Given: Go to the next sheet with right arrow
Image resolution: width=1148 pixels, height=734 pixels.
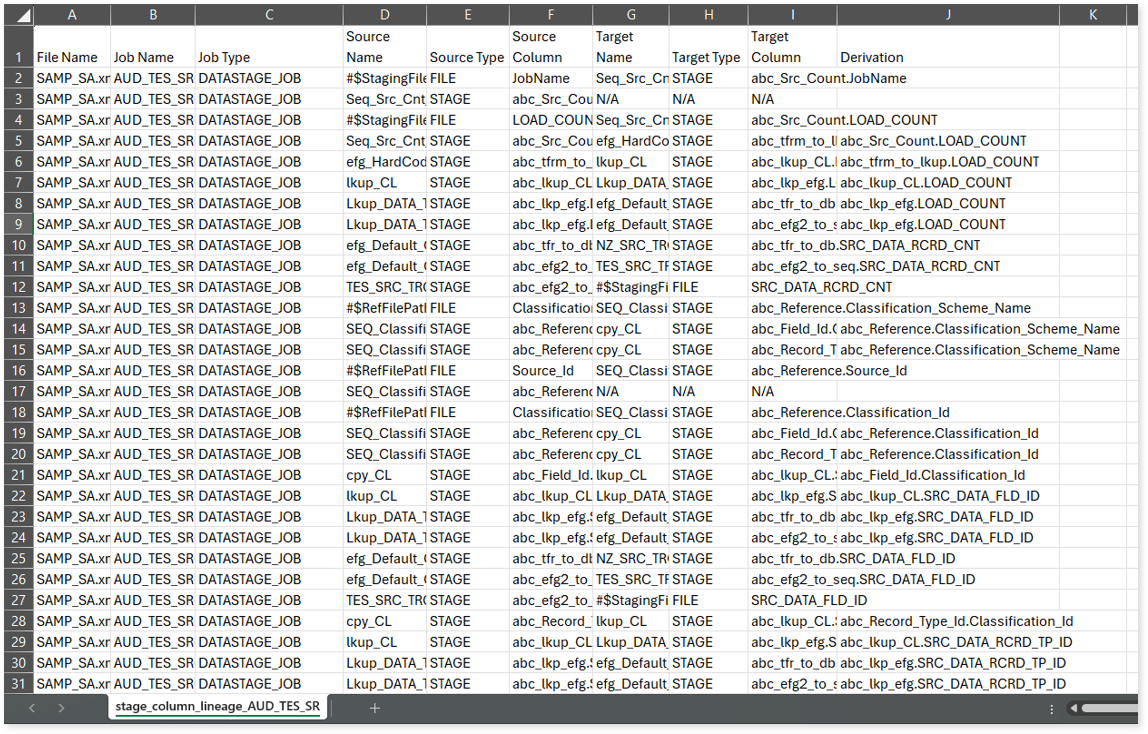Looking at the screenshot, I should [62, 708].
